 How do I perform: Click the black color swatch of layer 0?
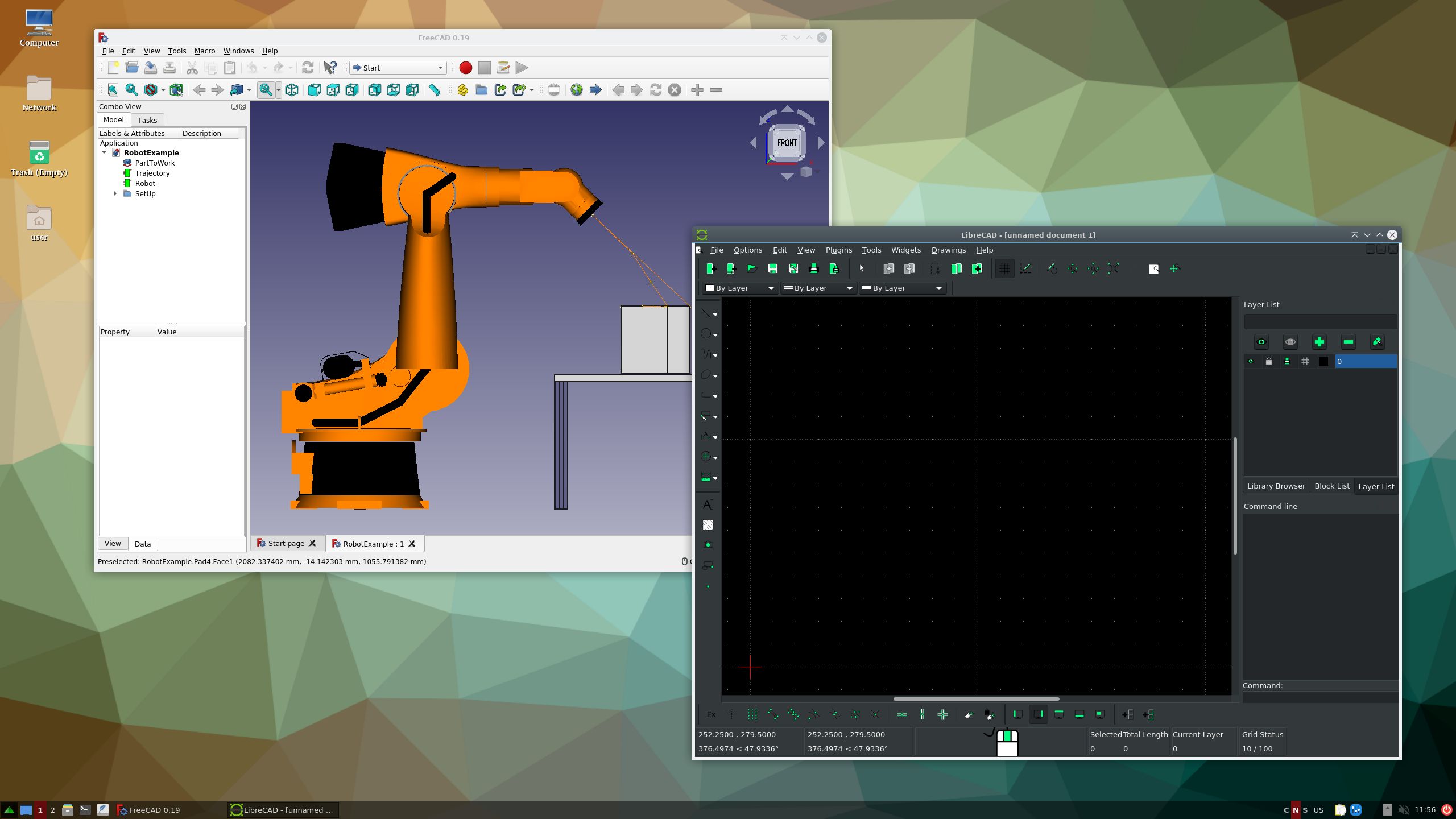pyautogui.click(x=1323, y=361)
